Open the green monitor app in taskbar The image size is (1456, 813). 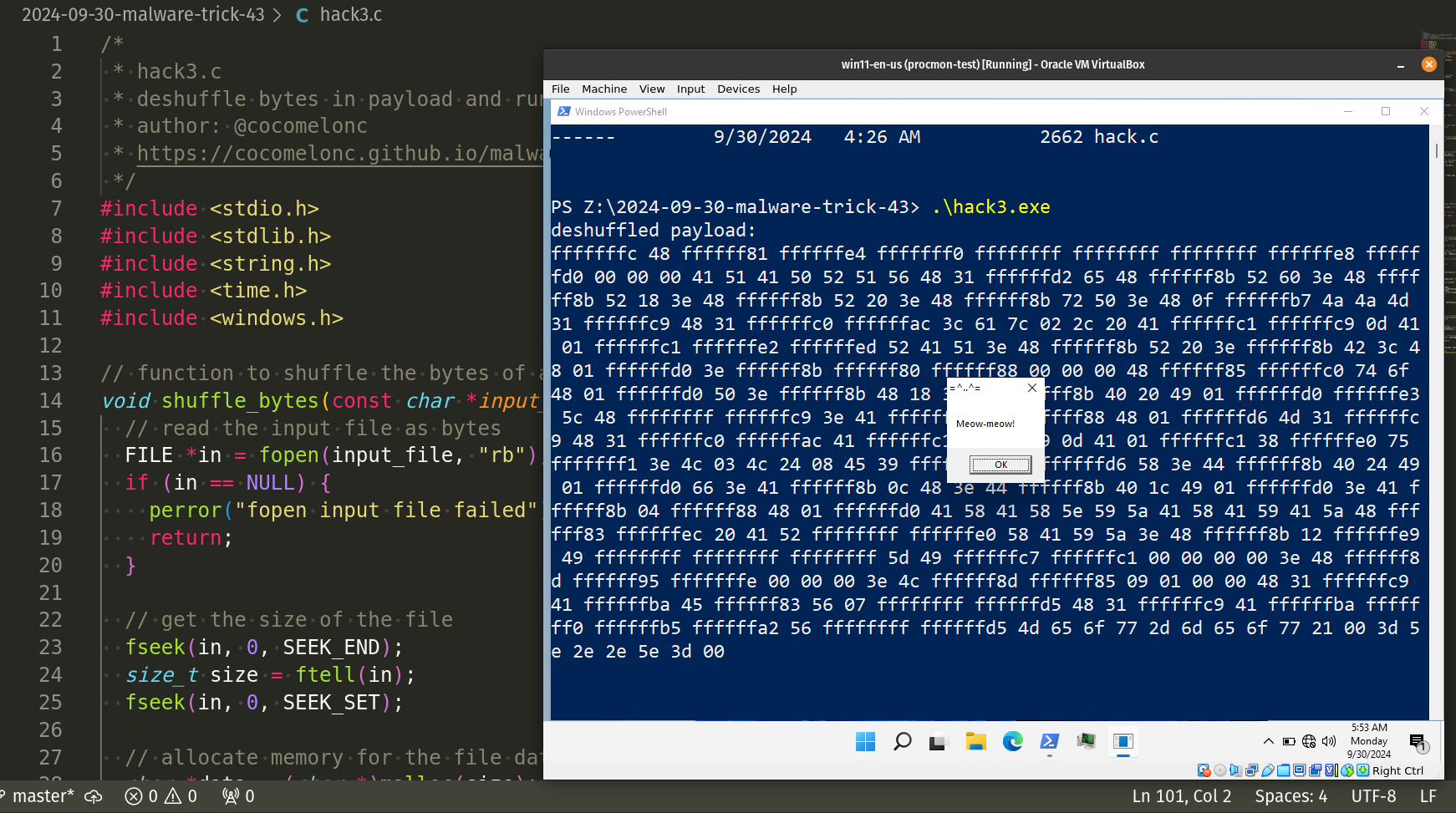1086,741
